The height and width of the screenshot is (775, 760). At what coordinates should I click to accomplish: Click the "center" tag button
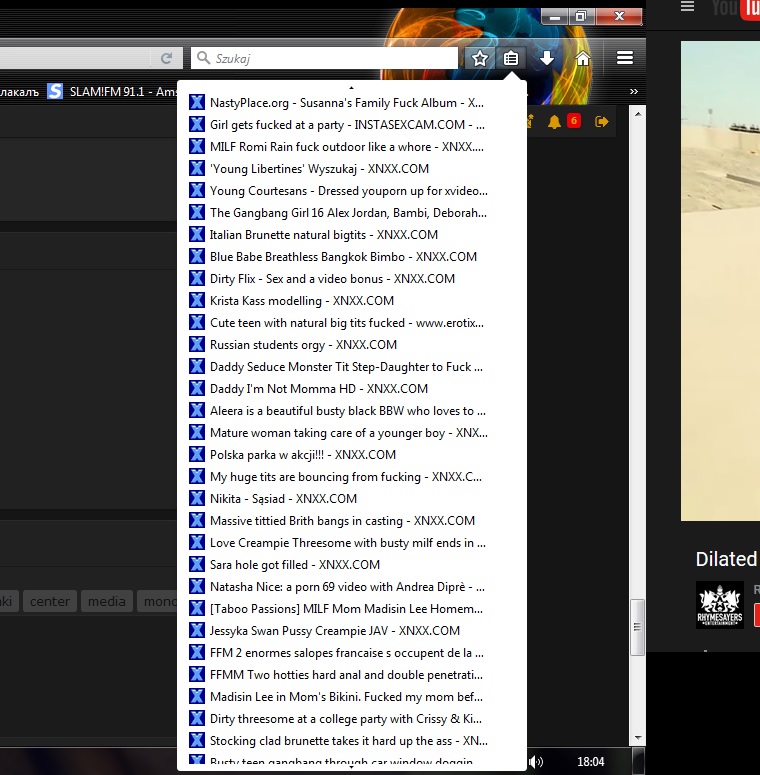[x=49, y=601]
